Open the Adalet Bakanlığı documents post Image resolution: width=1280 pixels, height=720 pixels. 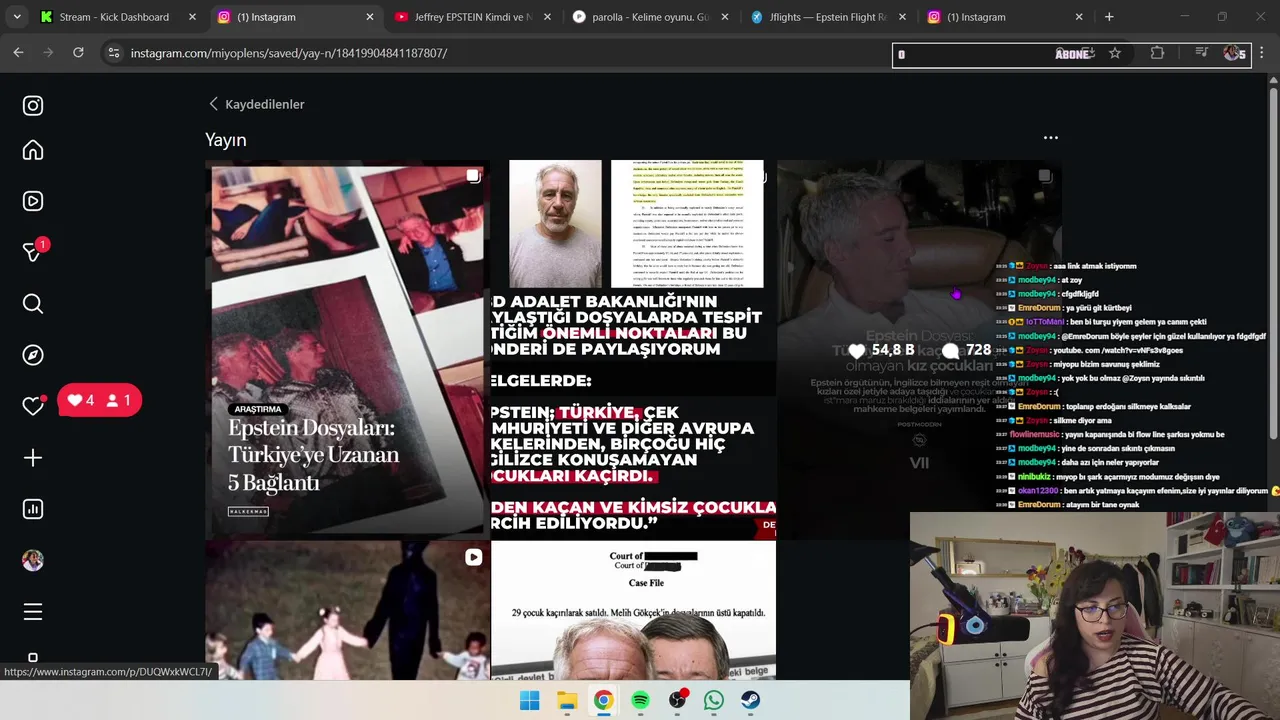[x=633, y=348]
